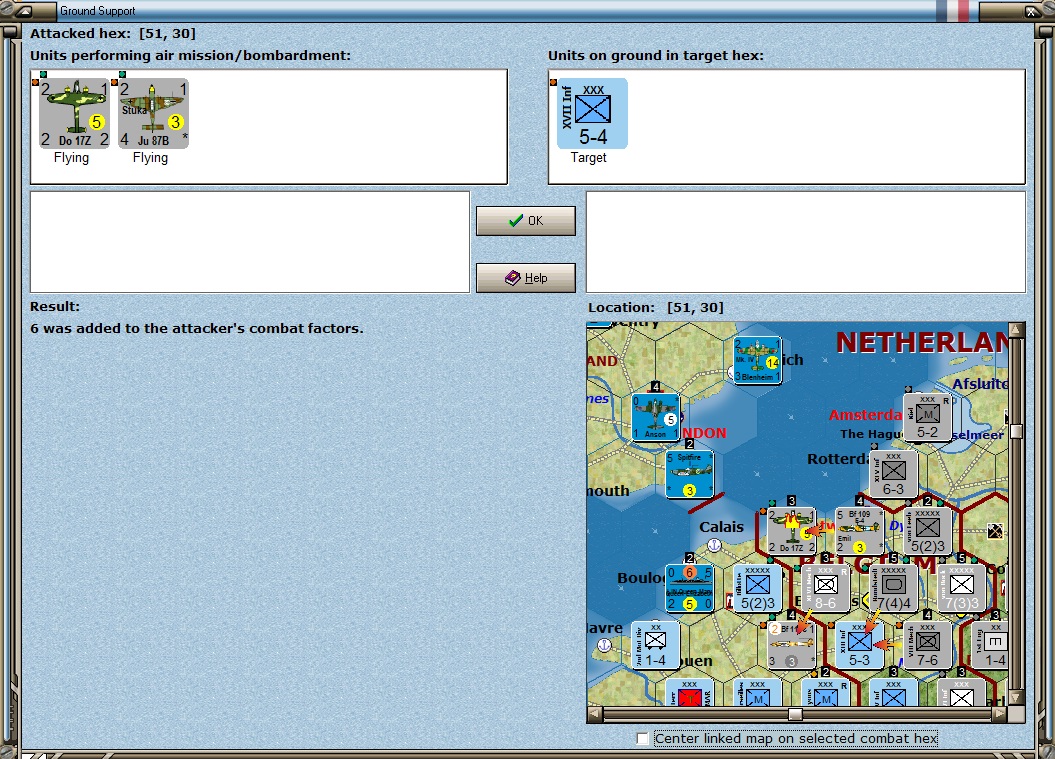
Task: Click the 1-4 motorized division near Le Havre
Action: 656,645
